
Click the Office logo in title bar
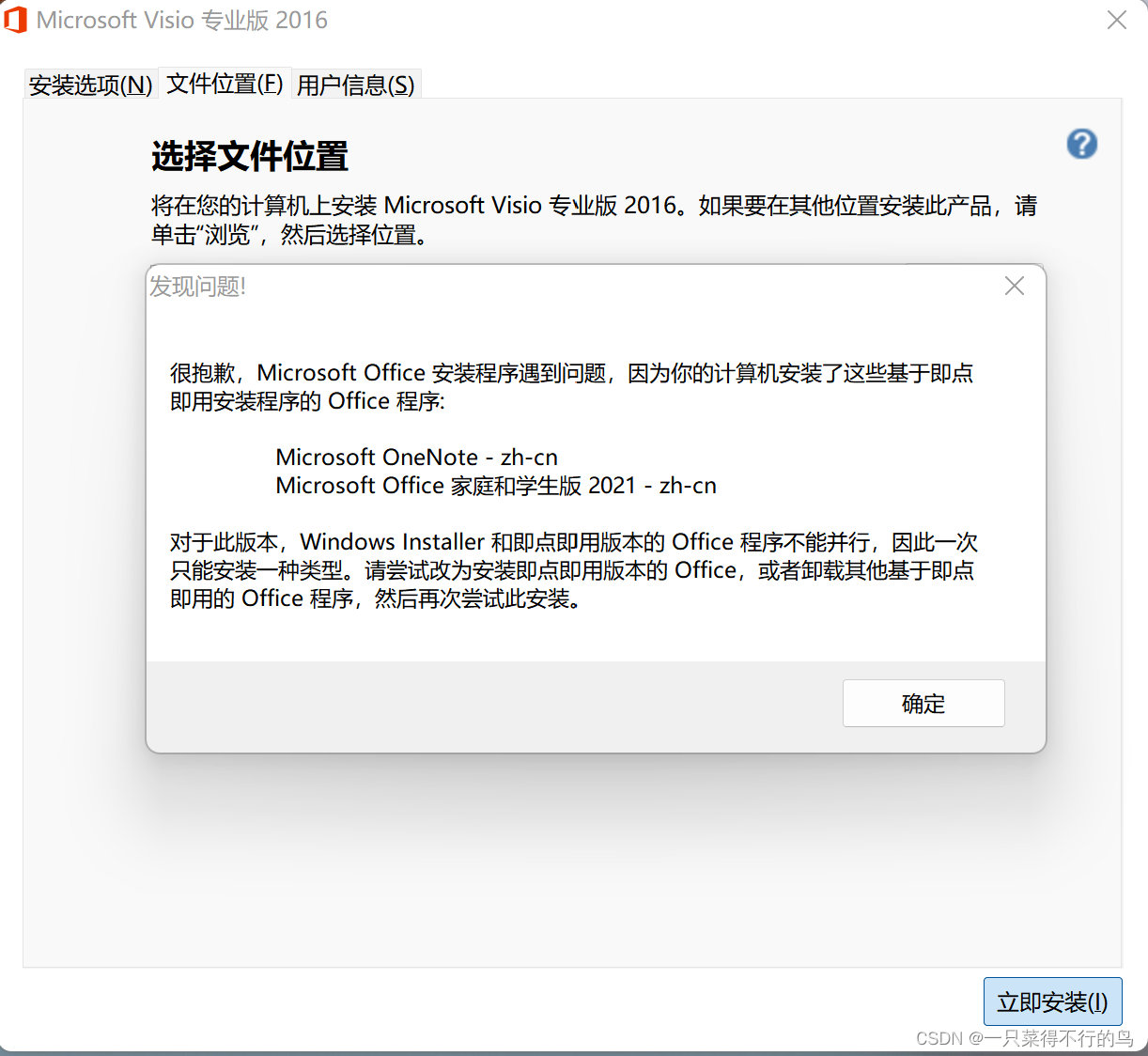click(x=16, y=20)
